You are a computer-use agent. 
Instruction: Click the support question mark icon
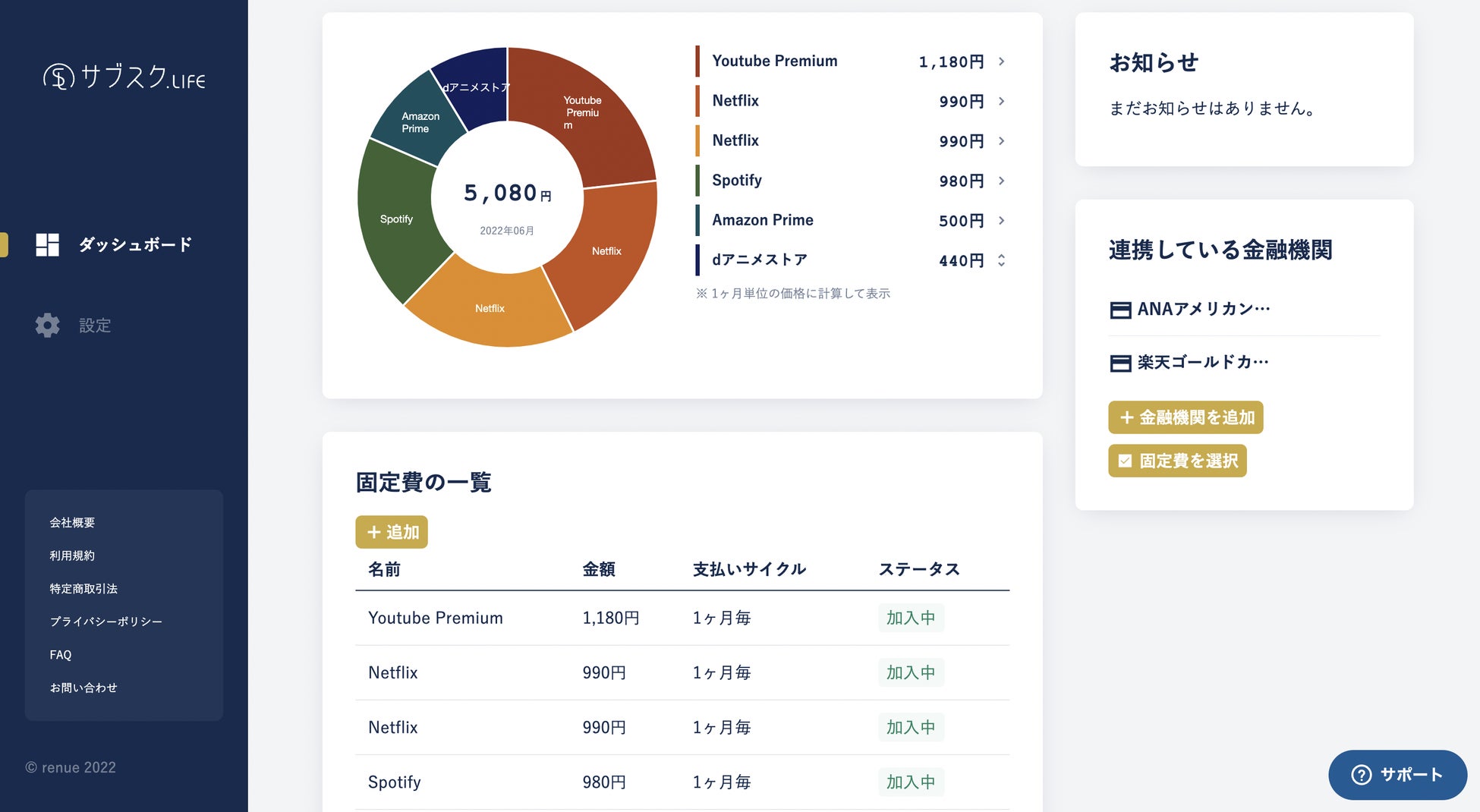pos(1362,775)
